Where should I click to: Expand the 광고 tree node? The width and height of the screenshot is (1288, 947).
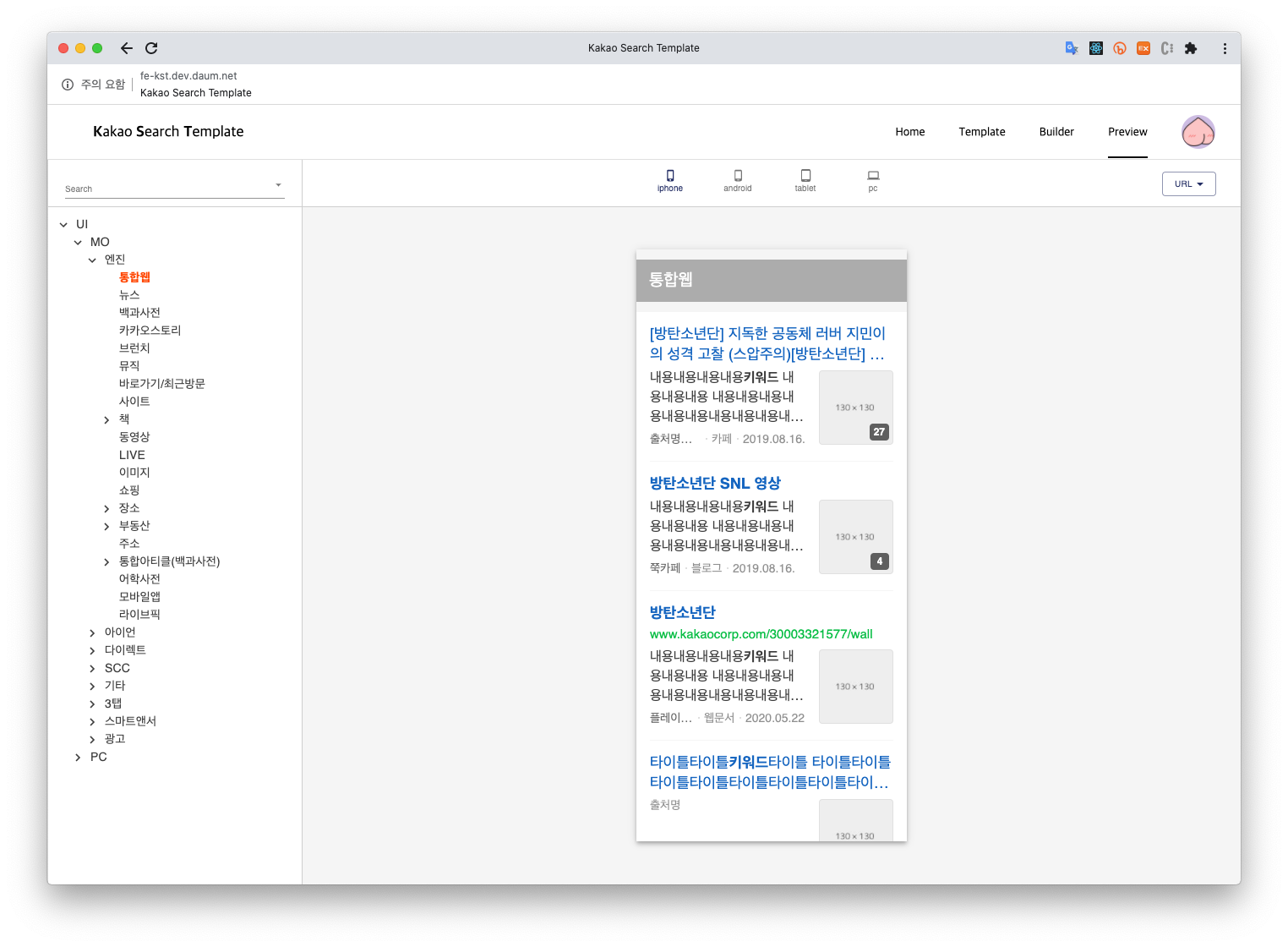92,740
